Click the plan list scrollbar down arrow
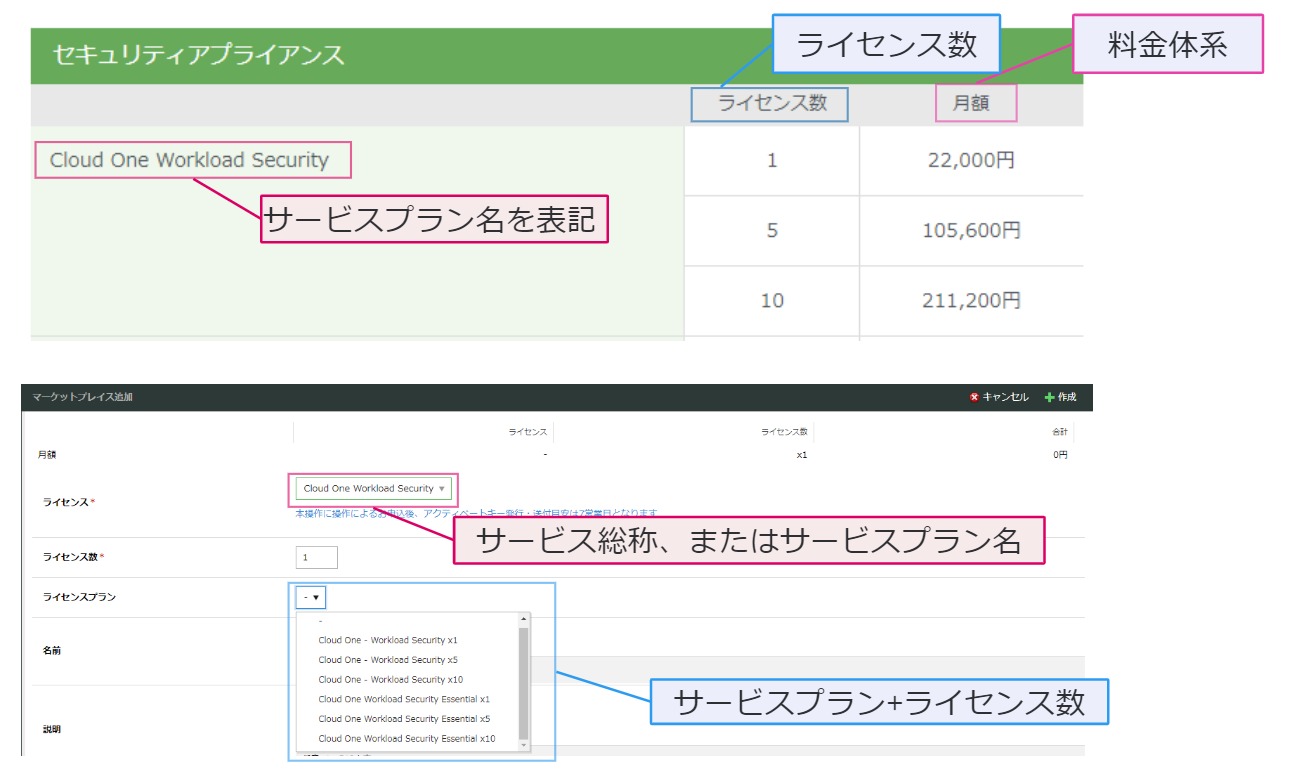Image resolution: width=1291 pixels, height=774 pixels. pos(523,745)
